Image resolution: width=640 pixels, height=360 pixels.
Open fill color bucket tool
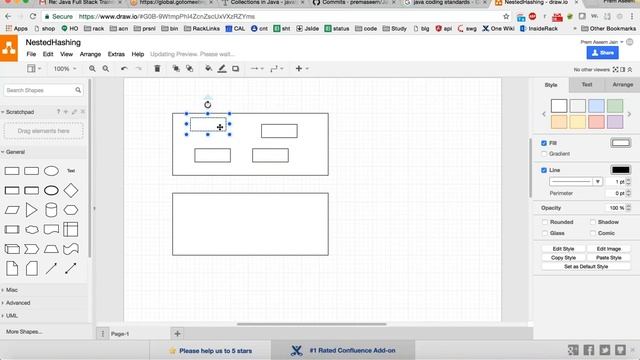[x=208, y=69]
